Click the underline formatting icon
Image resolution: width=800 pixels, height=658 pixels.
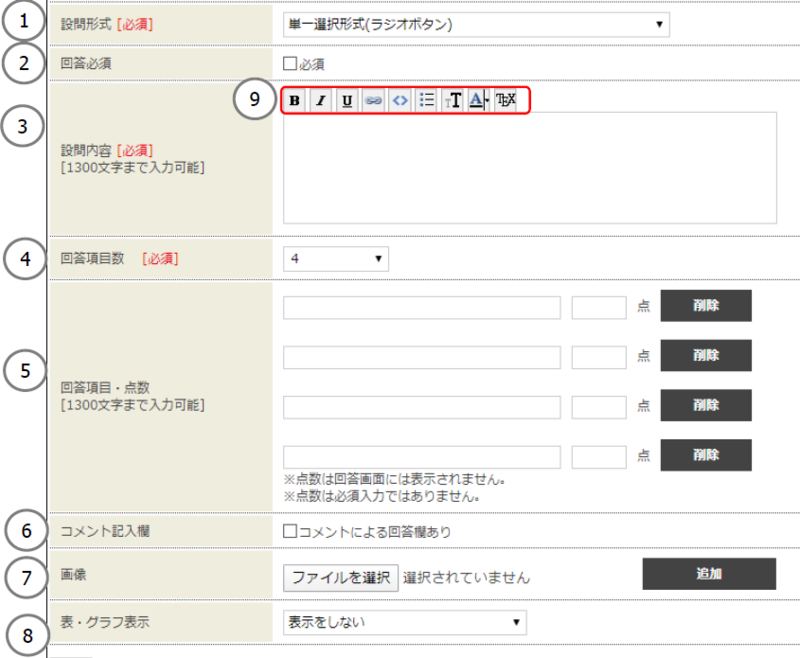tap(347, 100)
